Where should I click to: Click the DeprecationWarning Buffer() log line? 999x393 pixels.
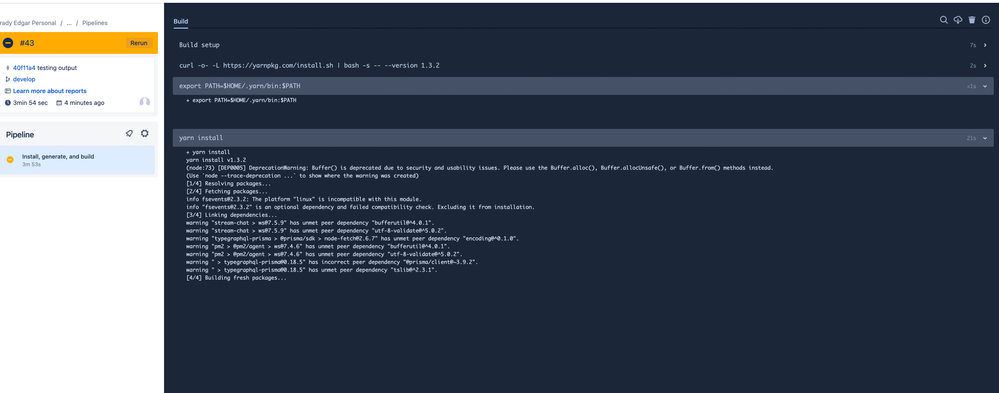point(479,168)
